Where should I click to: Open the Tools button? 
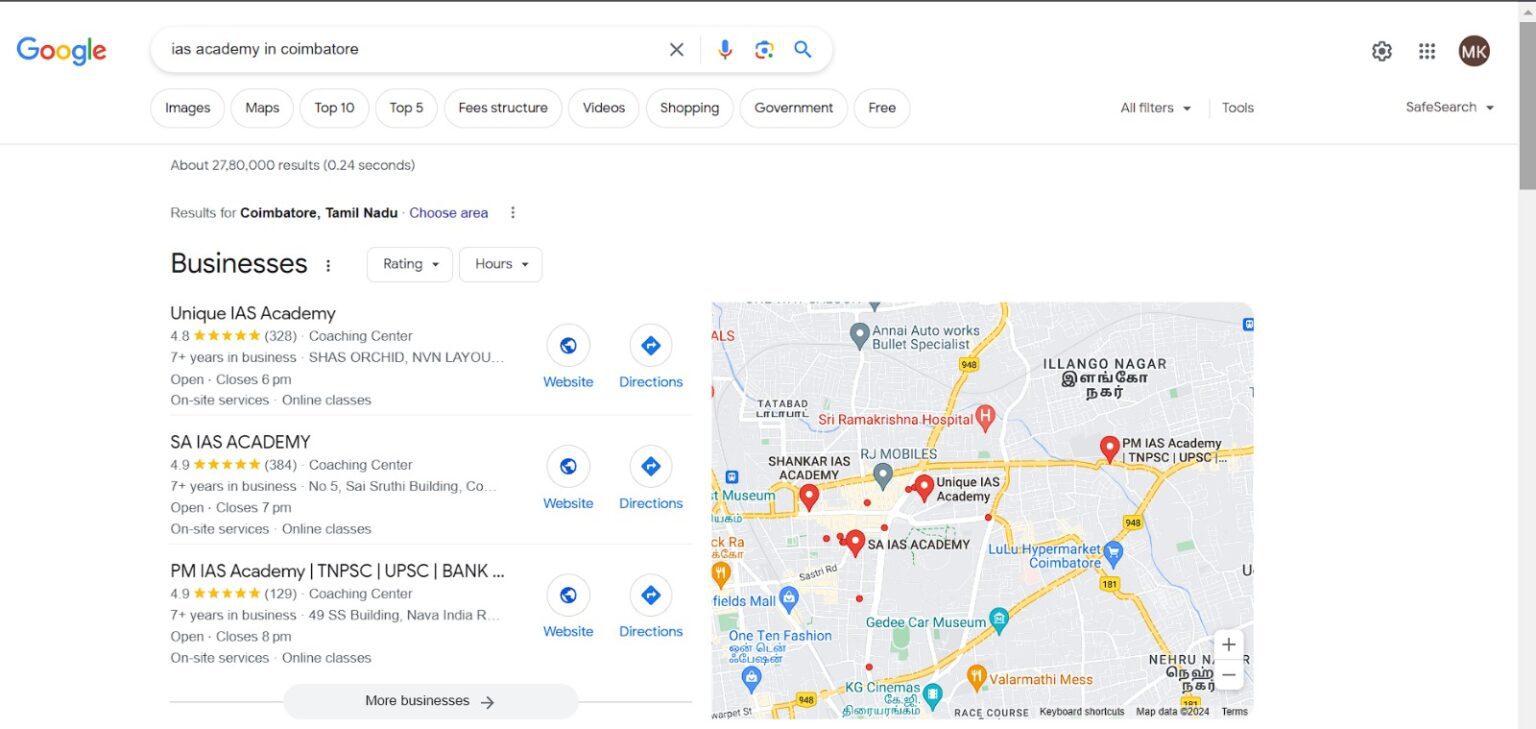tap(1238, 108)
